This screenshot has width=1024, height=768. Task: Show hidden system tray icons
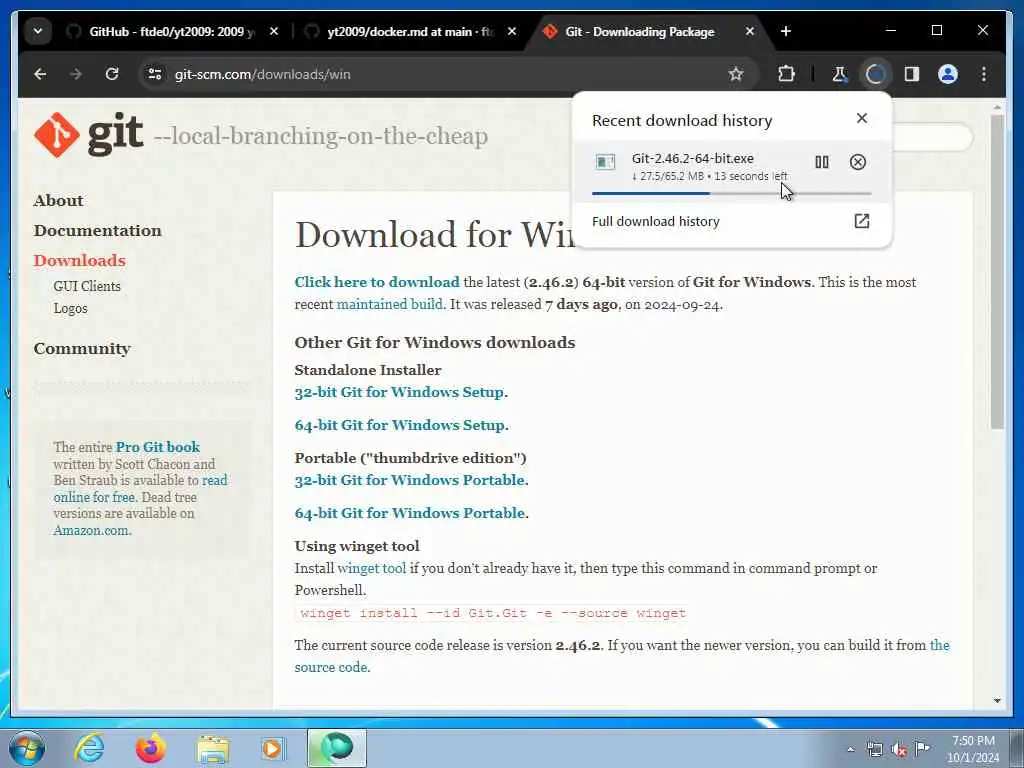850,749
